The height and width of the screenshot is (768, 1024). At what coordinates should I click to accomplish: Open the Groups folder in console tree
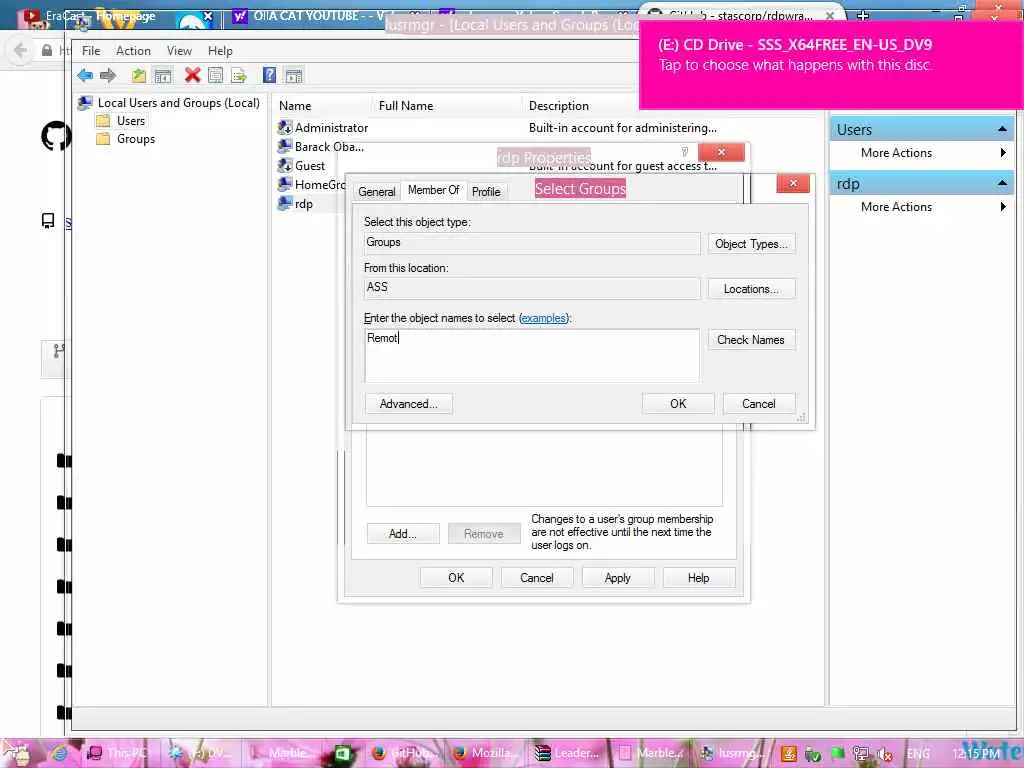(x=136, y=139)
